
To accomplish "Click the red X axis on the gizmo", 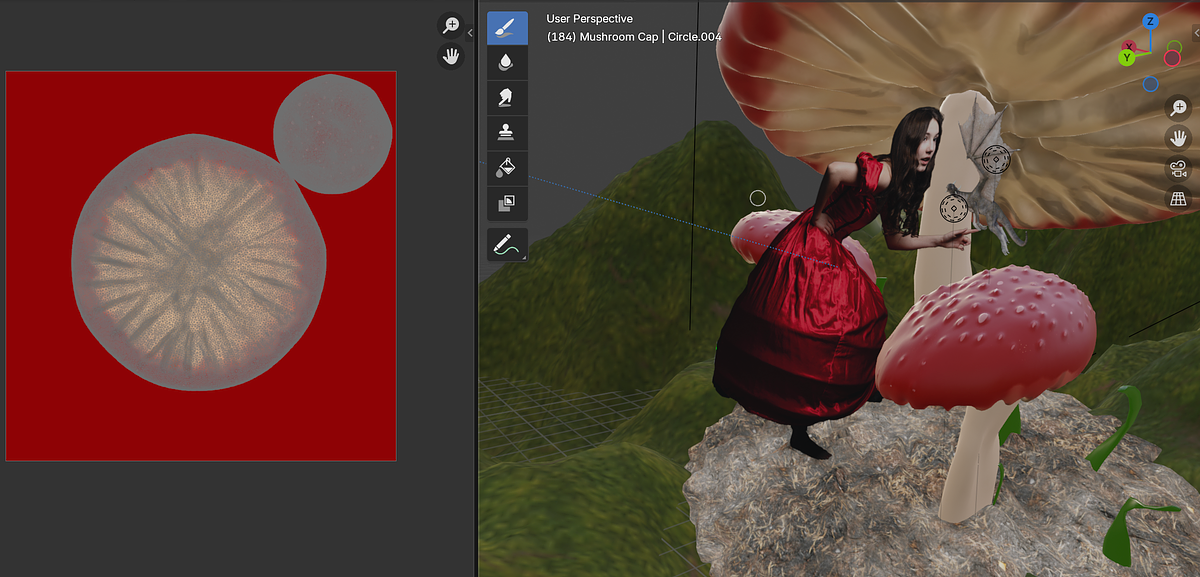I will coord(1130,46).
